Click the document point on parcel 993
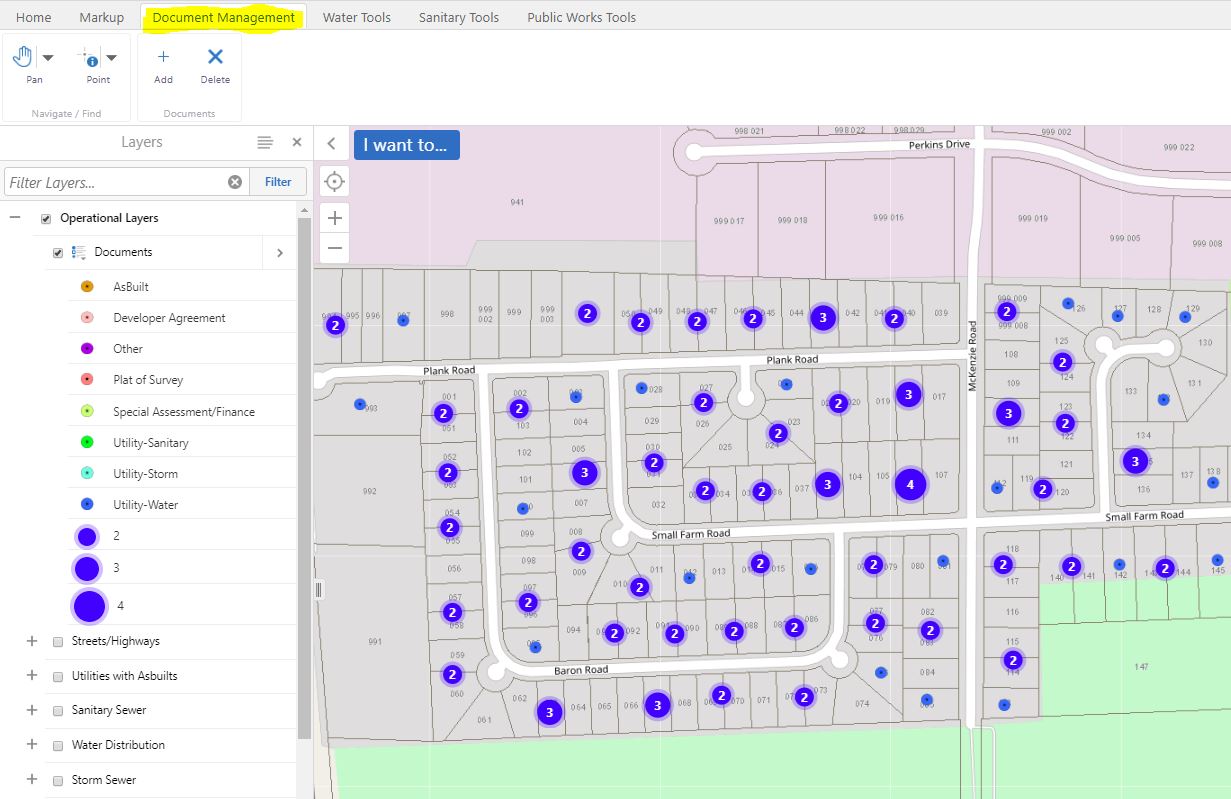 pos(360,405)
